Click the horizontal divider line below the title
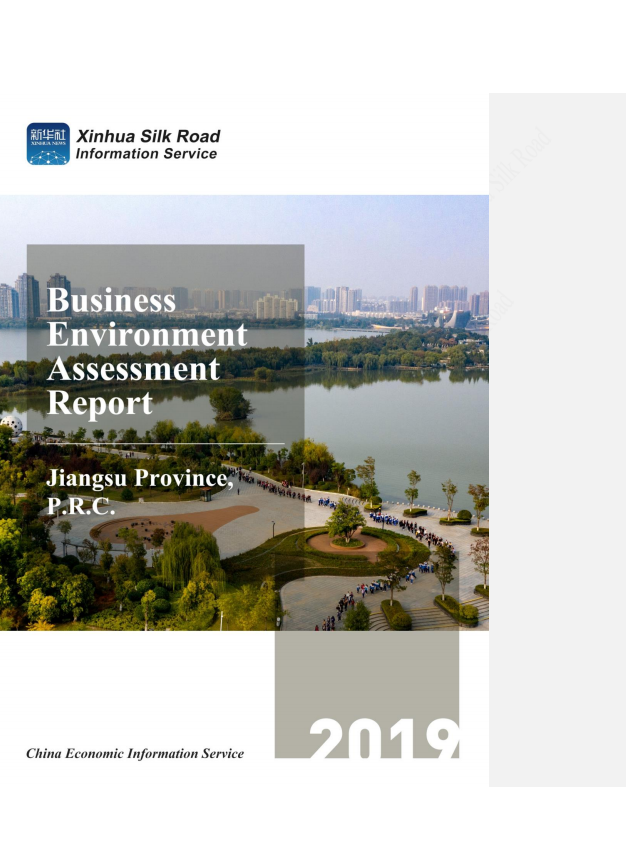The width and height of the screenshot is (626, 857). tap(165, 443)
